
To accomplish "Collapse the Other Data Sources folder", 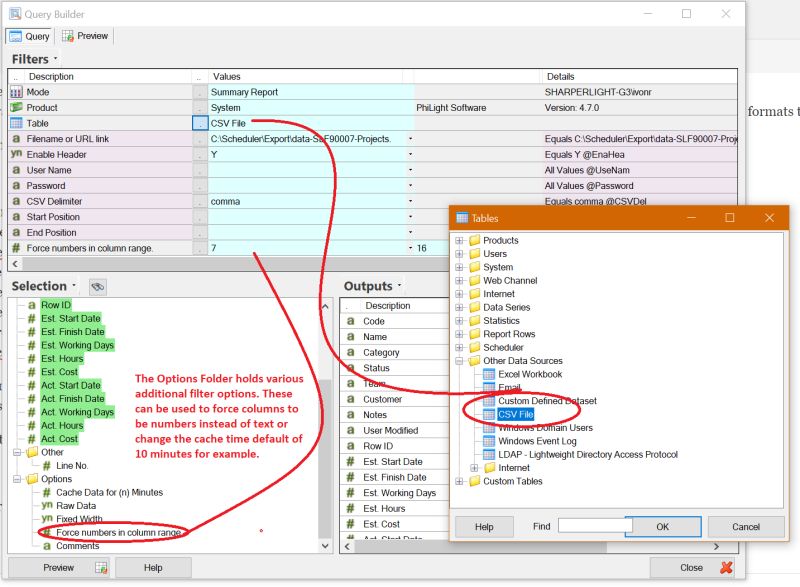I will pos(459,360).
